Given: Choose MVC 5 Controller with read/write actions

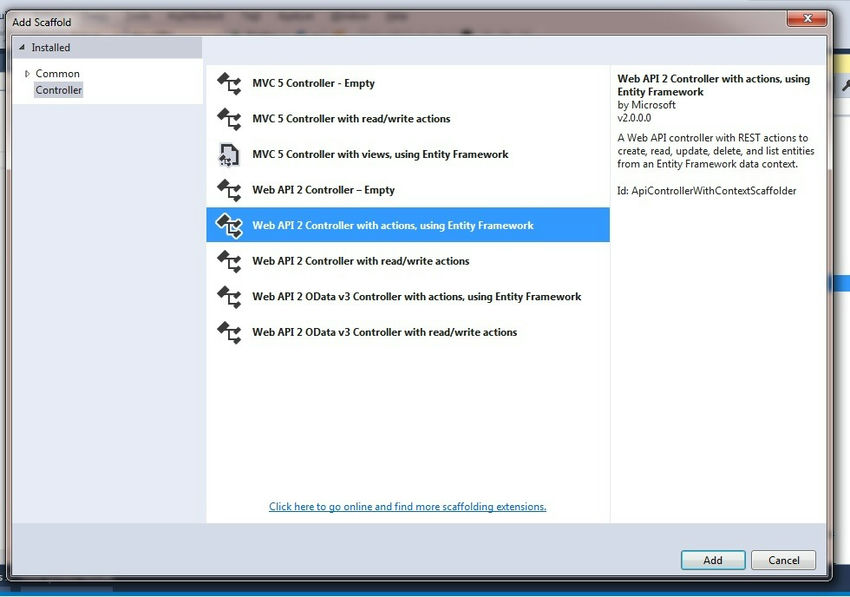Looking at the screenshot, I should (408, 119).
